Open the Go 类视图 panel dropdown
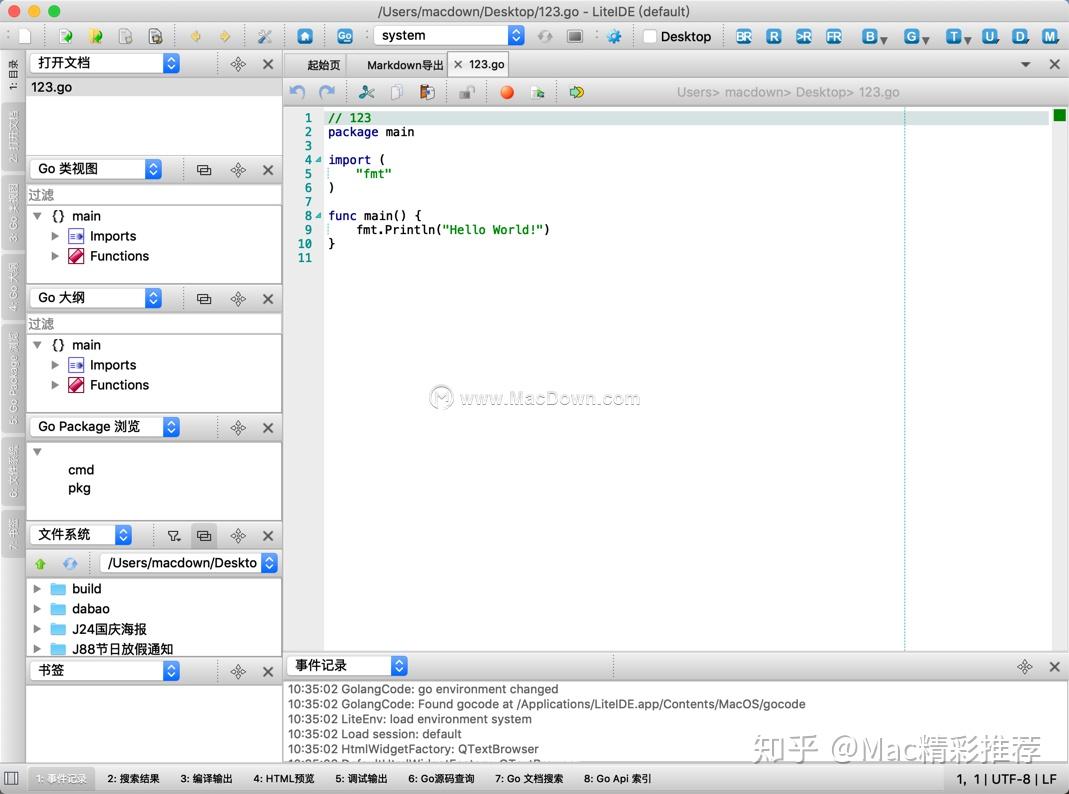The image size is (1069, 794). [96, 169]
